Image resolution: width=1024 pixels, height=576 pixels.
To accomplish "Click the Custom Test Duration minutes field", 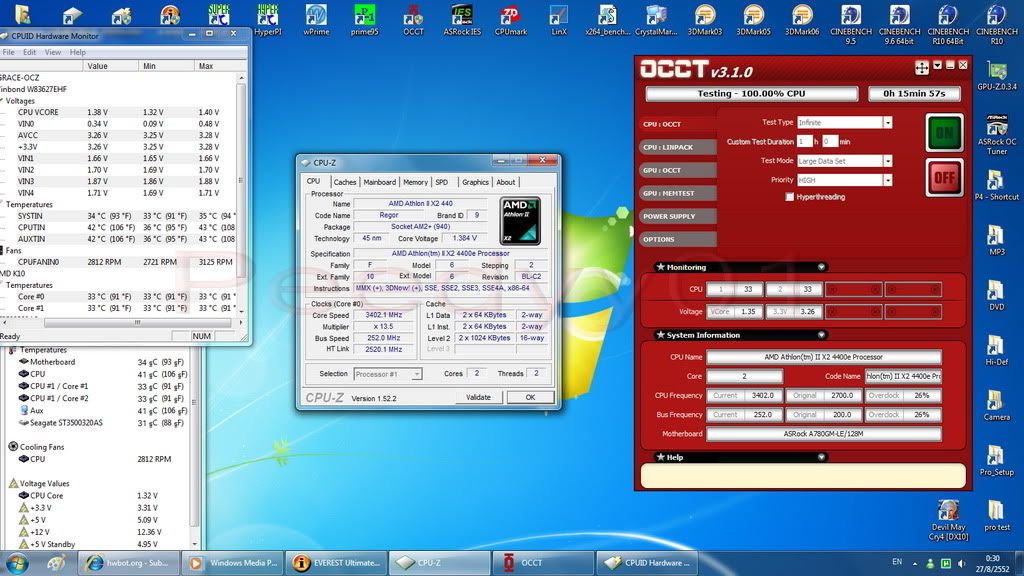I will coord(829,141).
